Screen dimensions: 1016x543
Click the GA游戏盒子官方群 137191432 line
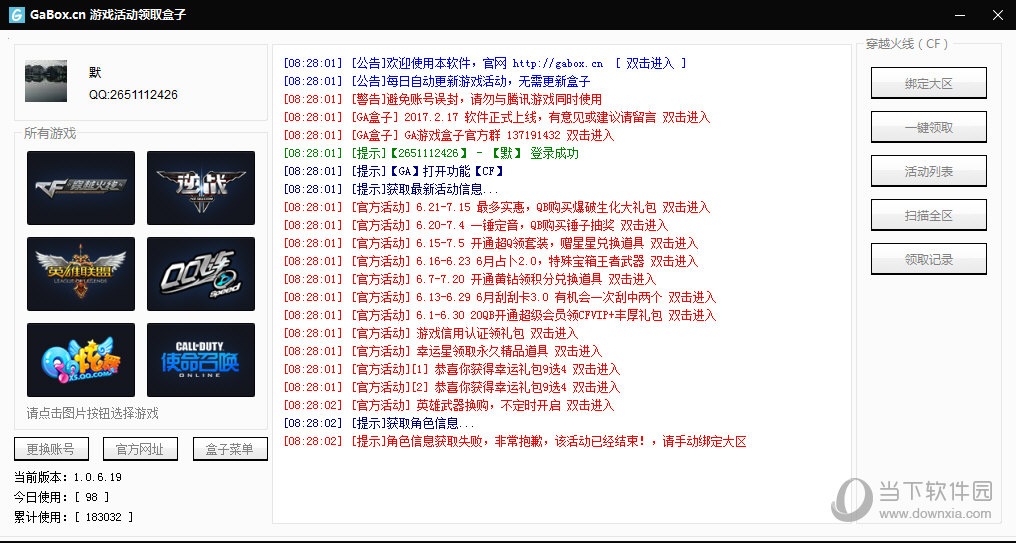coord(448,135)
